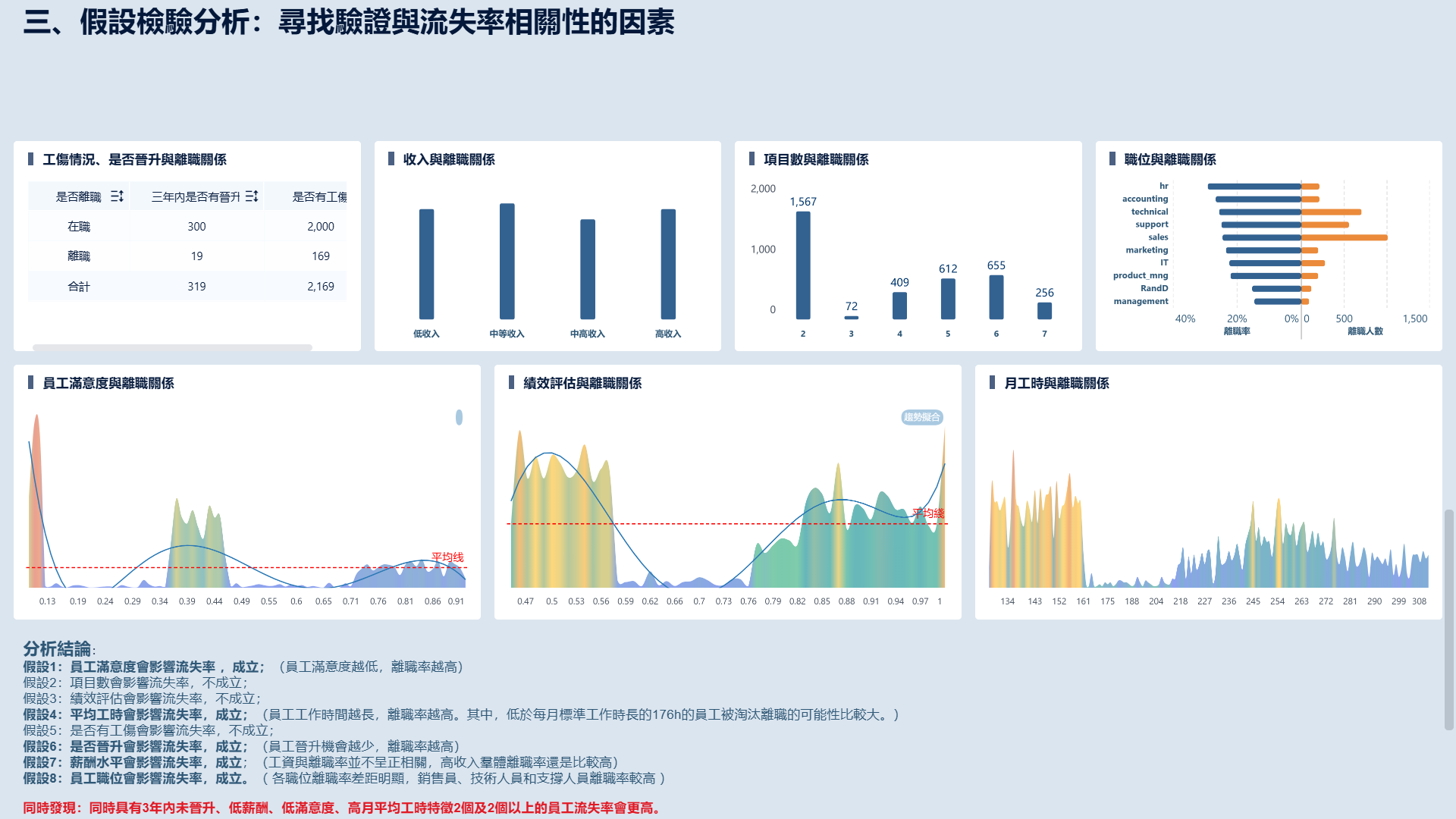
Task: Select the 中高收入 bar in income chart
Action: click(588, 269)
